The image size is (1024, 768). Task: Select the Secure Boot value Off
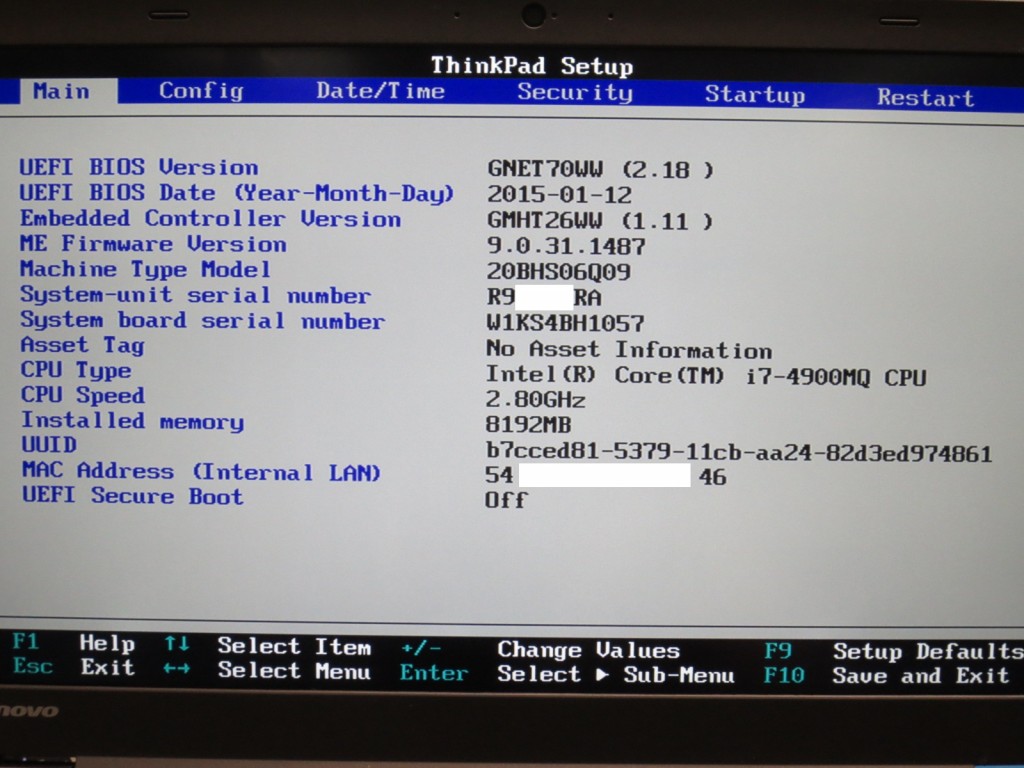tap(506, 500)
